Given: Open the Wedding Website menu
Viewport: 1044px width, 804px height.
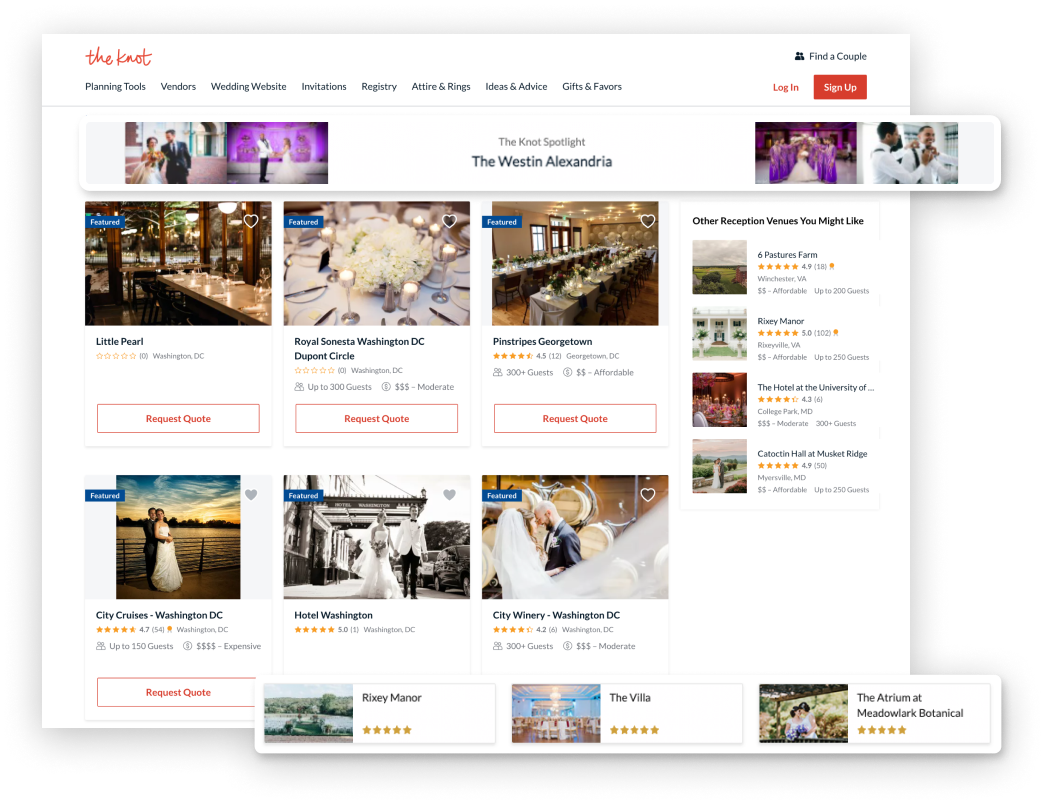Looking at the screenshot, I should pos(248,87).
